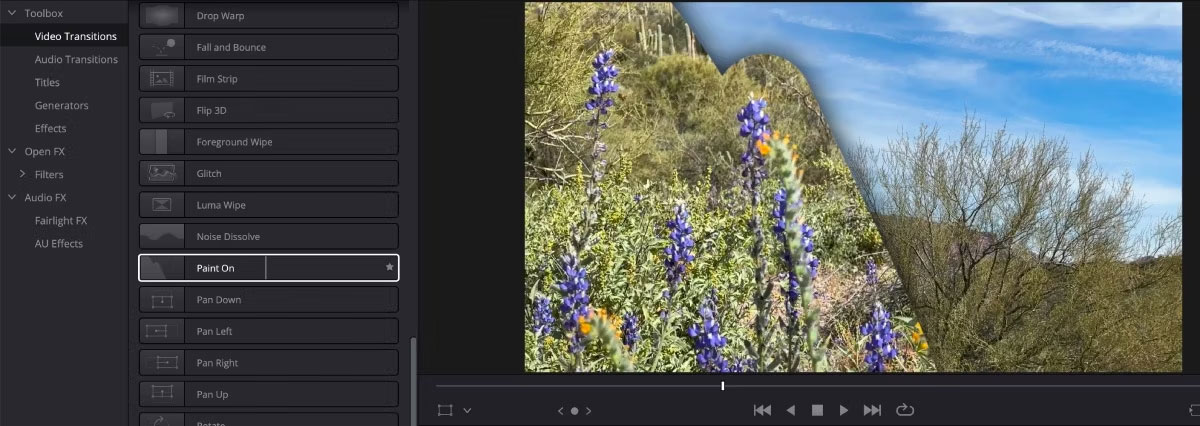Jump to last frame
1200x426 pixels.
coord(872,410)
